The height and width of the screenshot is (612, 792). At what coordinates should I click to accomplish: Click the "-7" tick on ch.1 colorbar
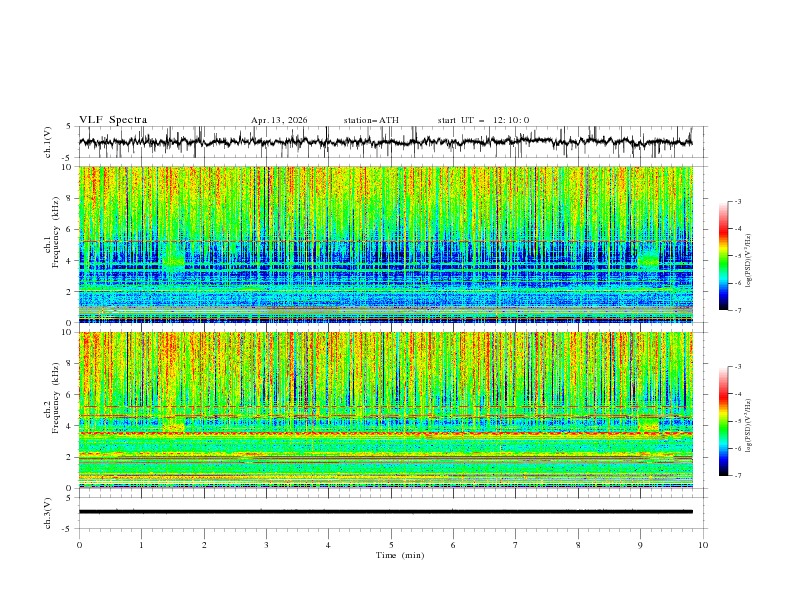pos(737,310)
